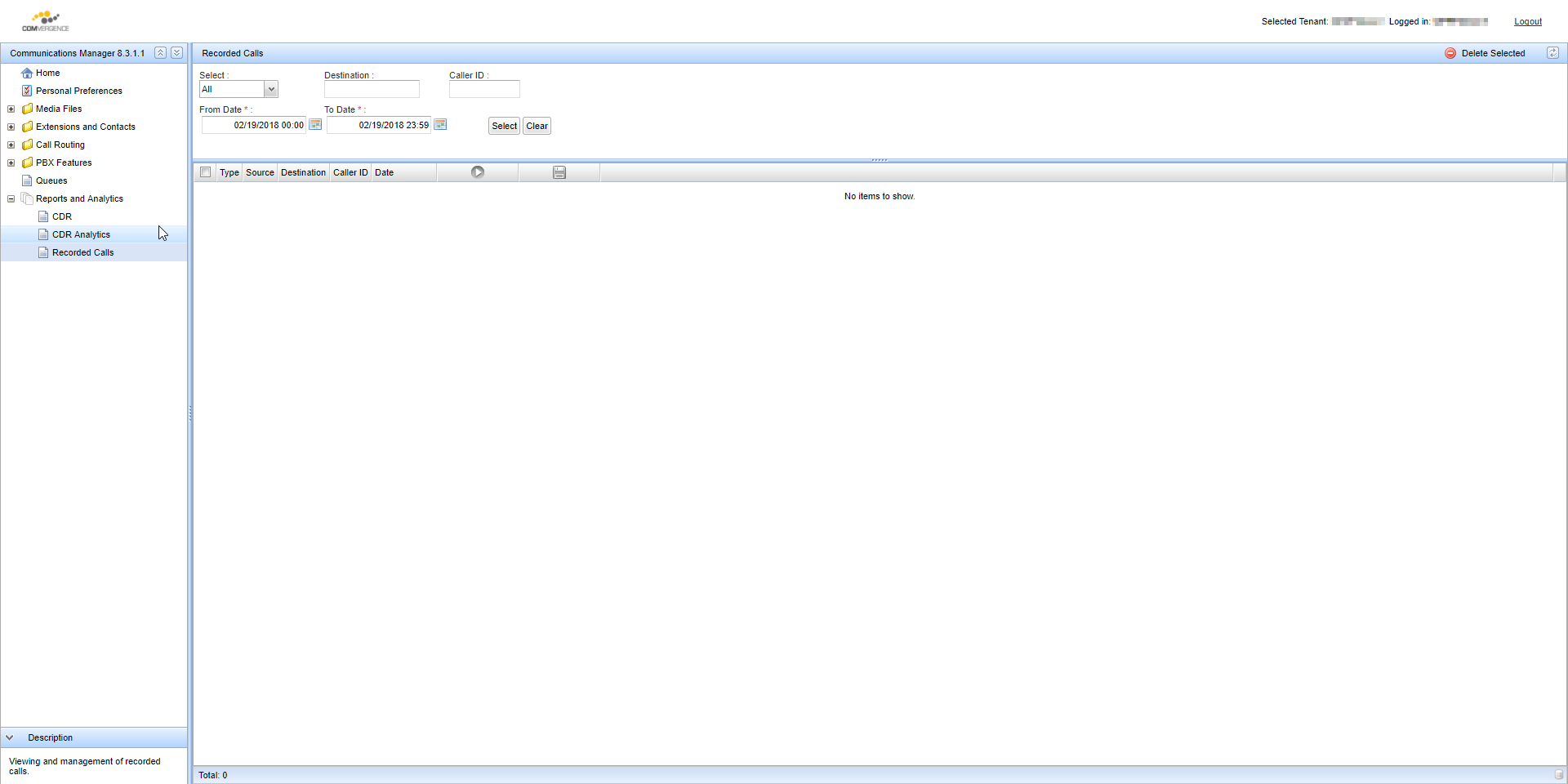Click the refresh icon in the Recorded Calls header
The height and width of the screenshot is (784, 1568).
[1552, 53]
